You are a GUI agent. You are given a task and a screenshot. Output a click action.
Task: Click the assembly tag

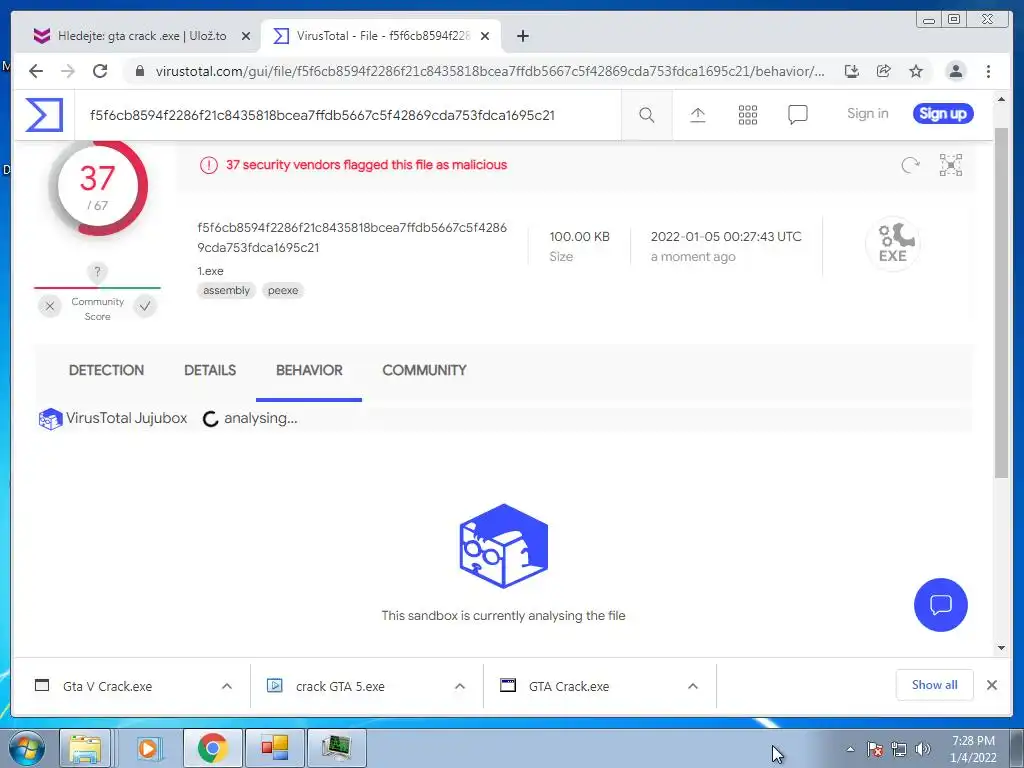226,291
